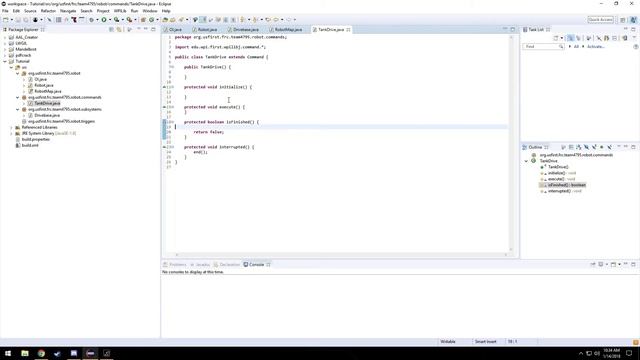Click the Back navigation arrow in toolbar

(x=276, y=20)
